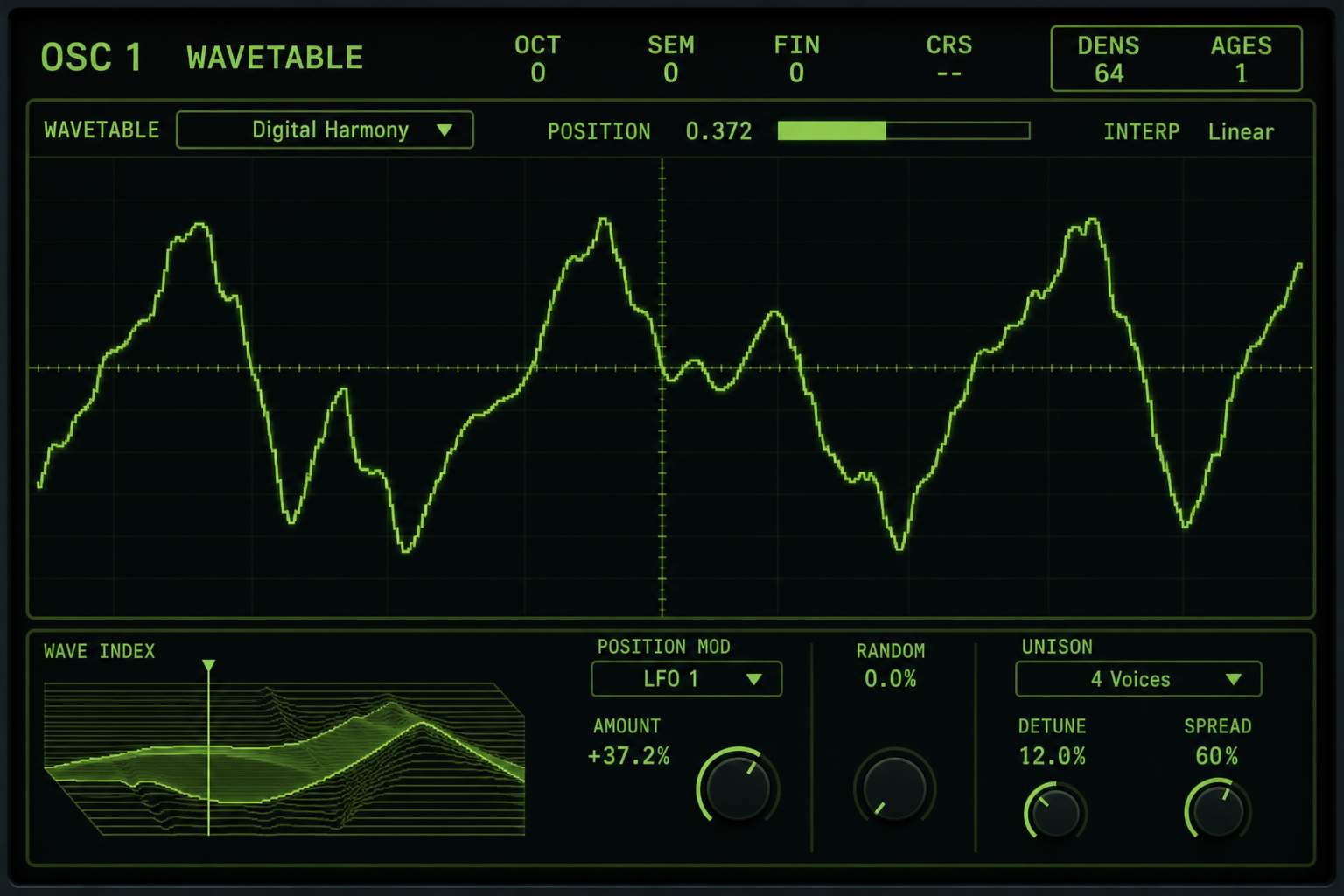
Task: Click the waveform oscilloscope display
Action: [671, 387]
